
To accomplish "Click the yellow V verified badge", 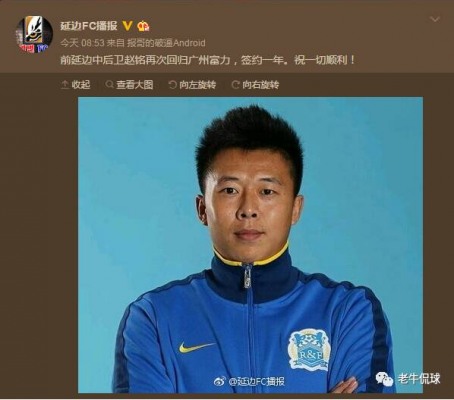I will click(127, 26).
